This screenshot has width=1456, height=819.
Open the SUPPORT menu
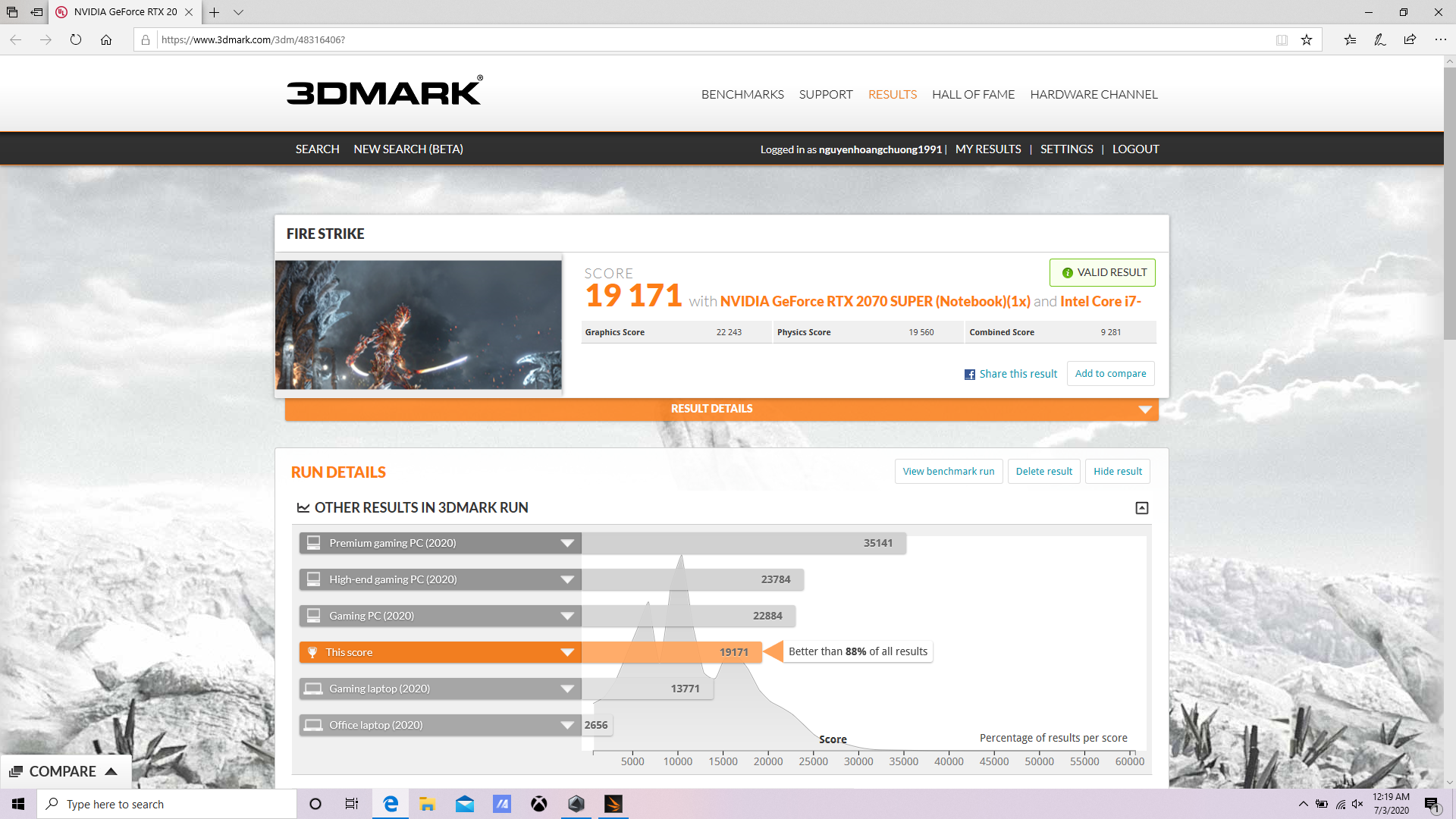pyautogui.click(x=826, y=95)
